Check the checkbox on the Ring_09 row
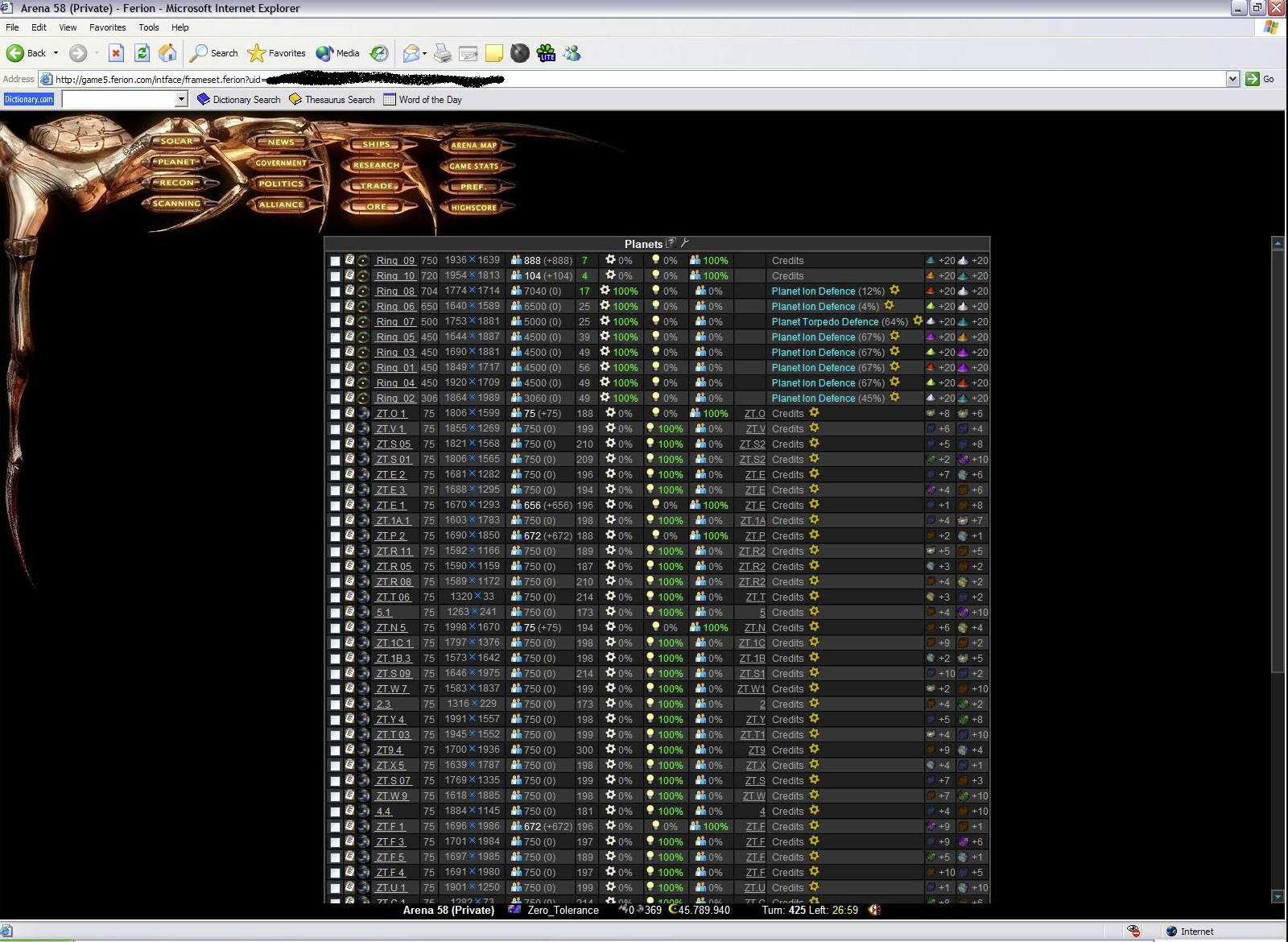 (x=336, y=260)
